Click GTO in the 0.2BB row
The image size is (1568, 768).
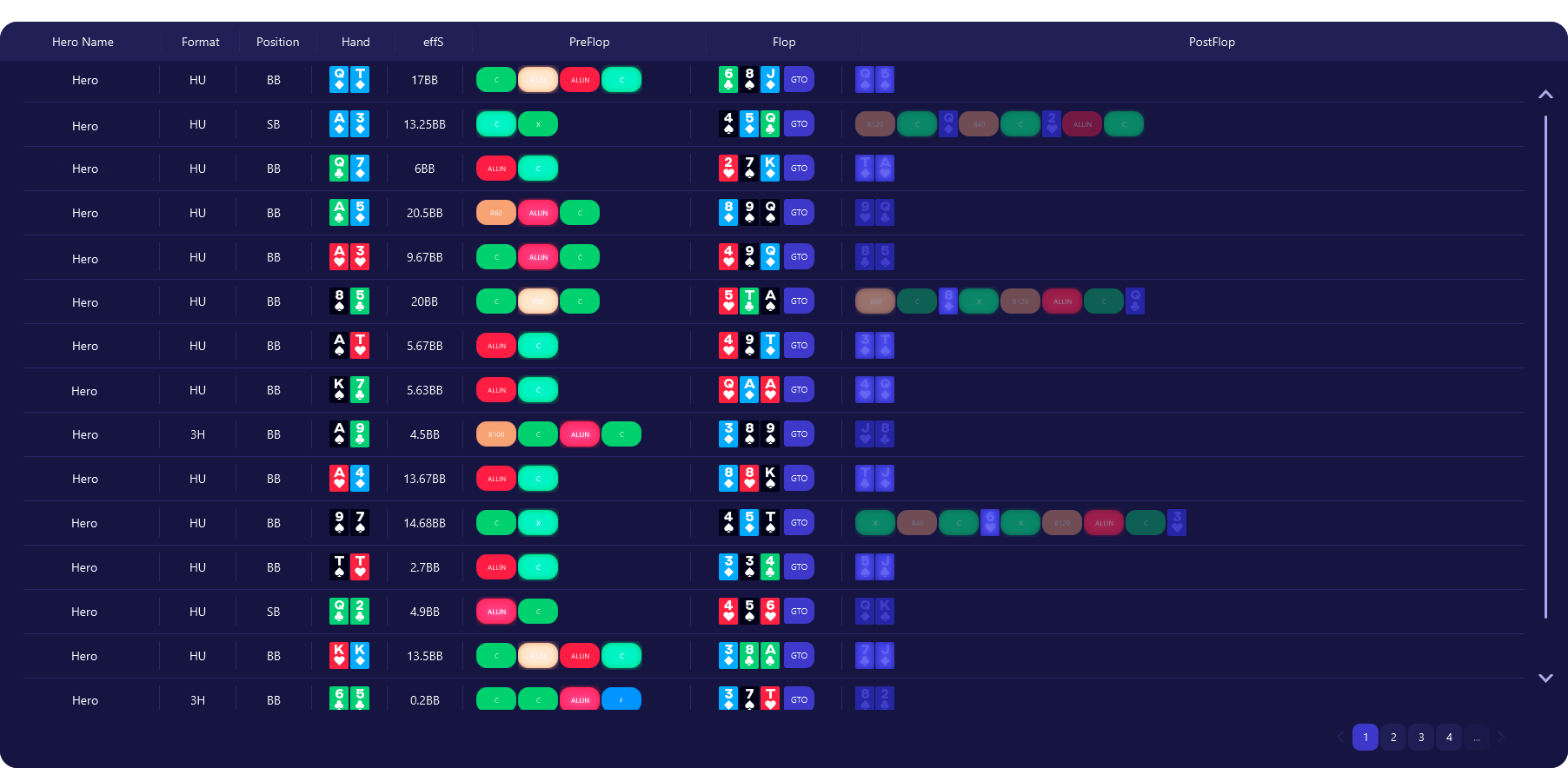click(799, 699)
